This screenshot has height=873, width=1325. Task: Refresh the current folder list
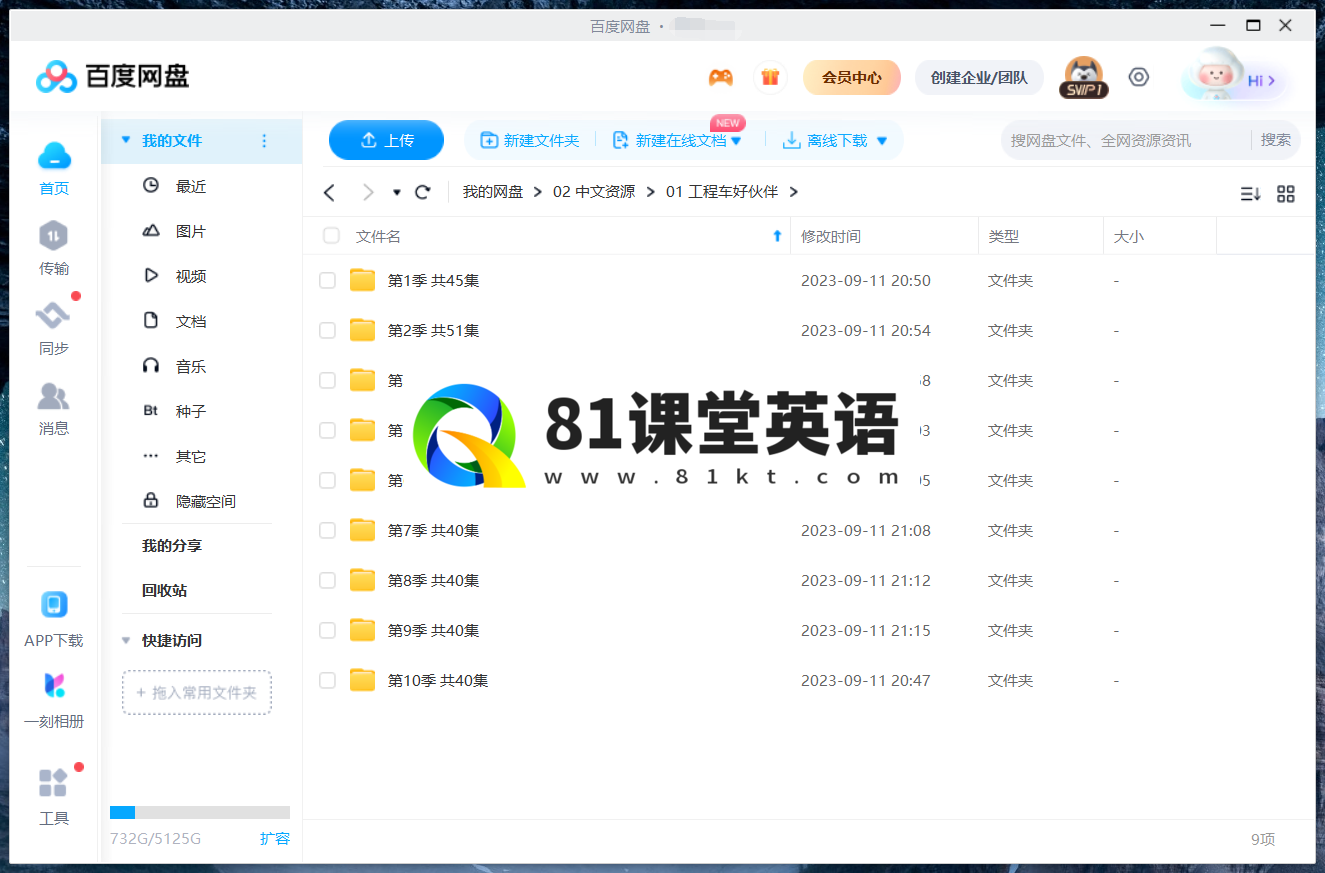(x=423, y=192)
